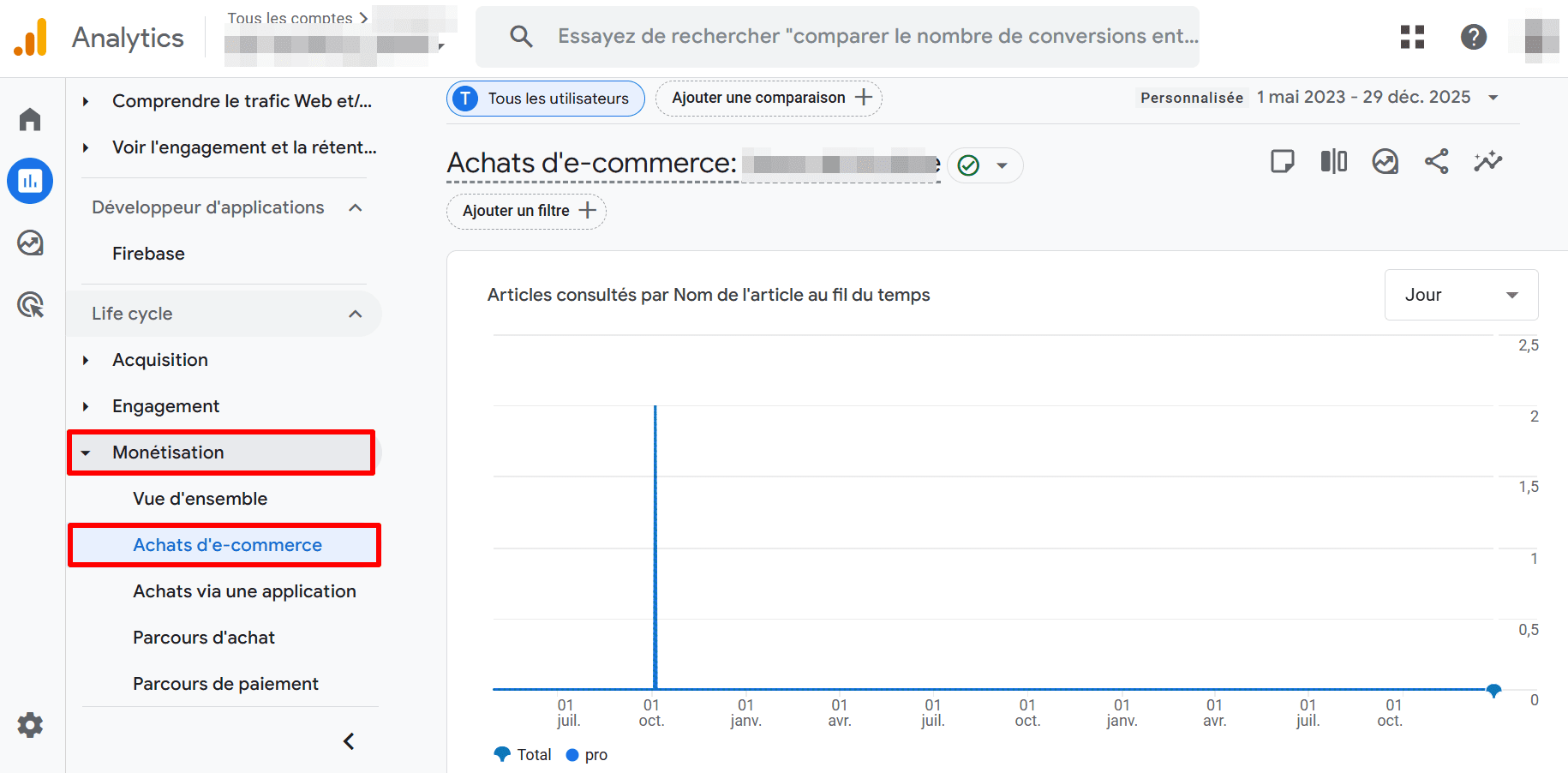1568x773 pixels.
Task: Open the Explore section icon
Action: [x=30, y=243]
